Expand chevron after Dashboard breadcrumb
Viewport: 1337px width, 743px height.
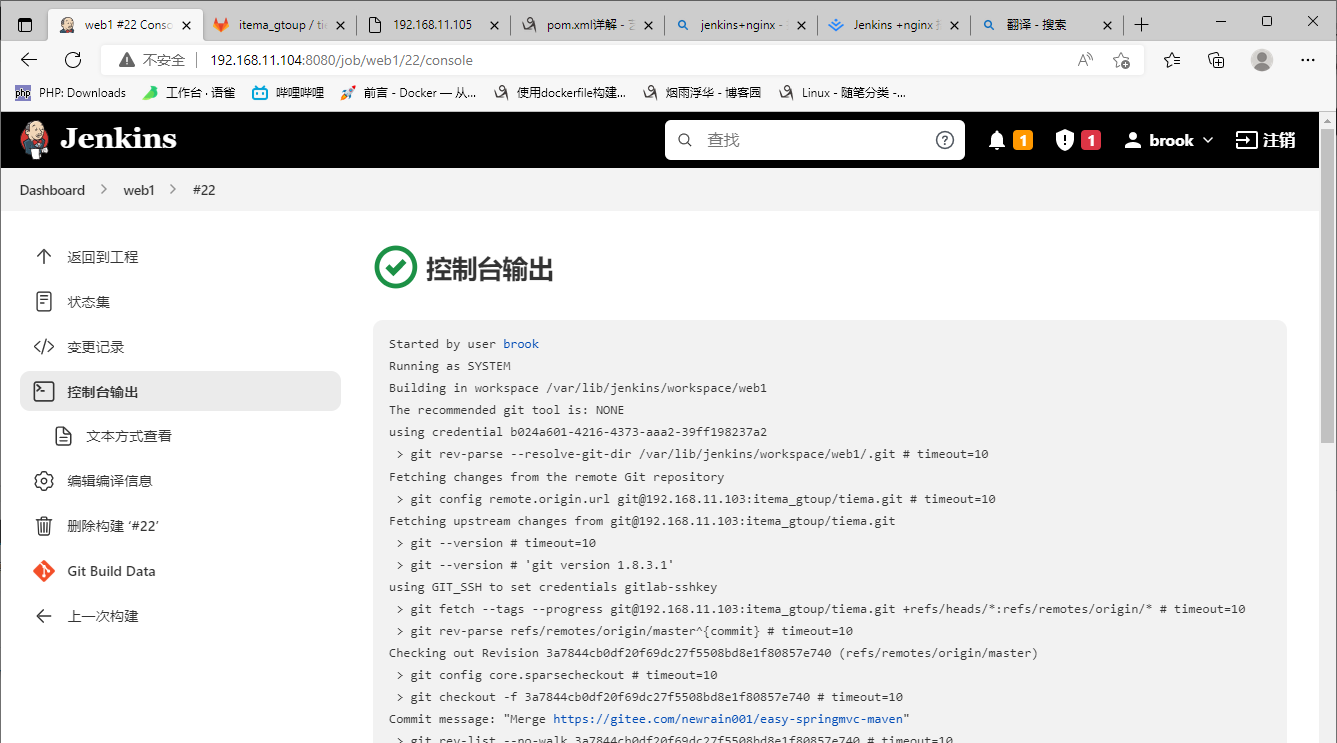104,190
